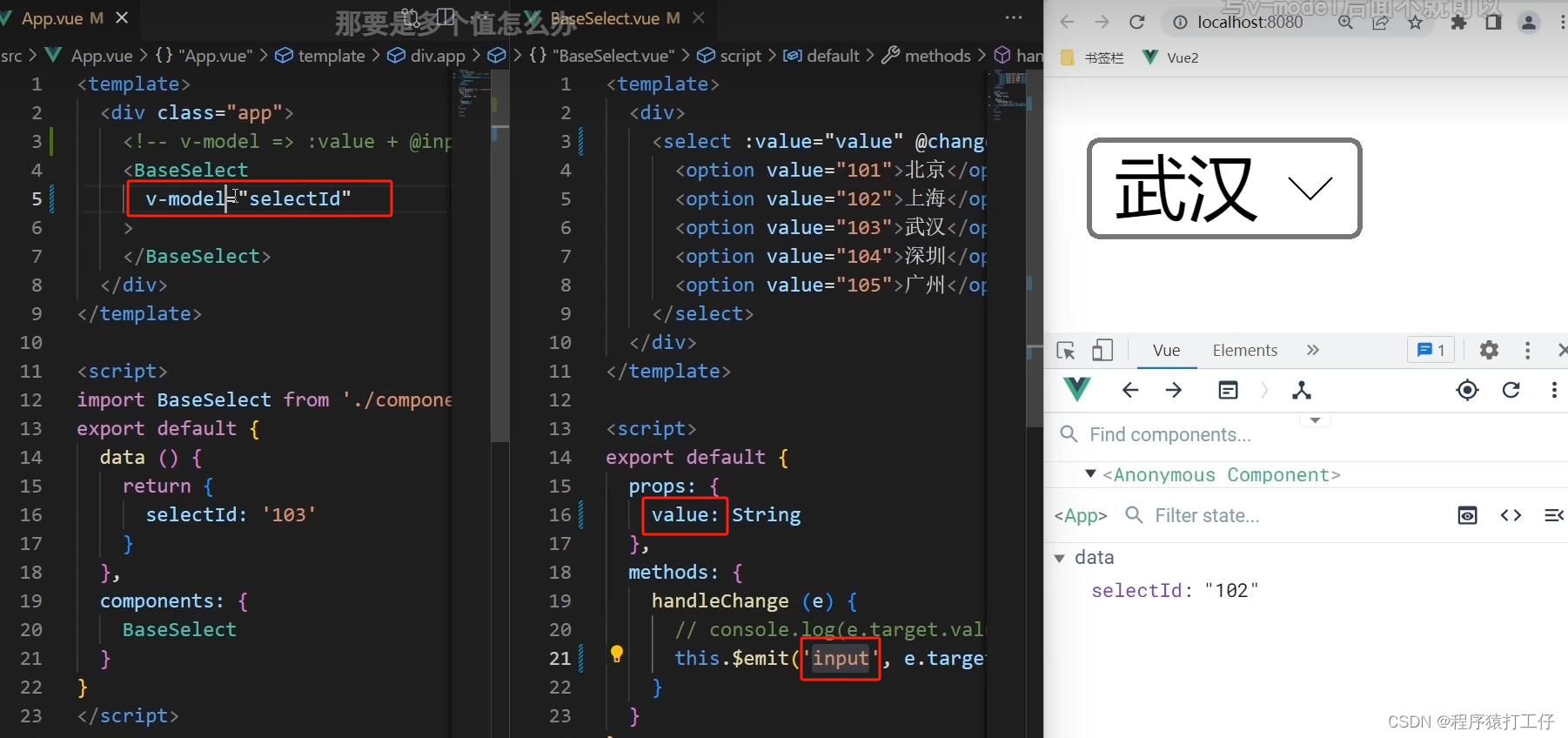
Task: Select the BaseSelect.vue editor tab
Action: [603, 18]
